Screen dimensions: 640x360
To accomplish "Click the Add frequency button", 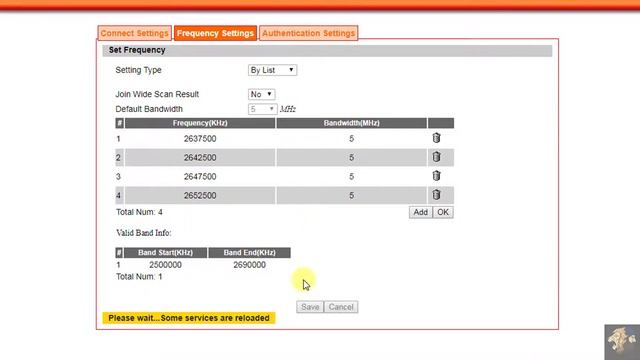I will tap(420, 212).
